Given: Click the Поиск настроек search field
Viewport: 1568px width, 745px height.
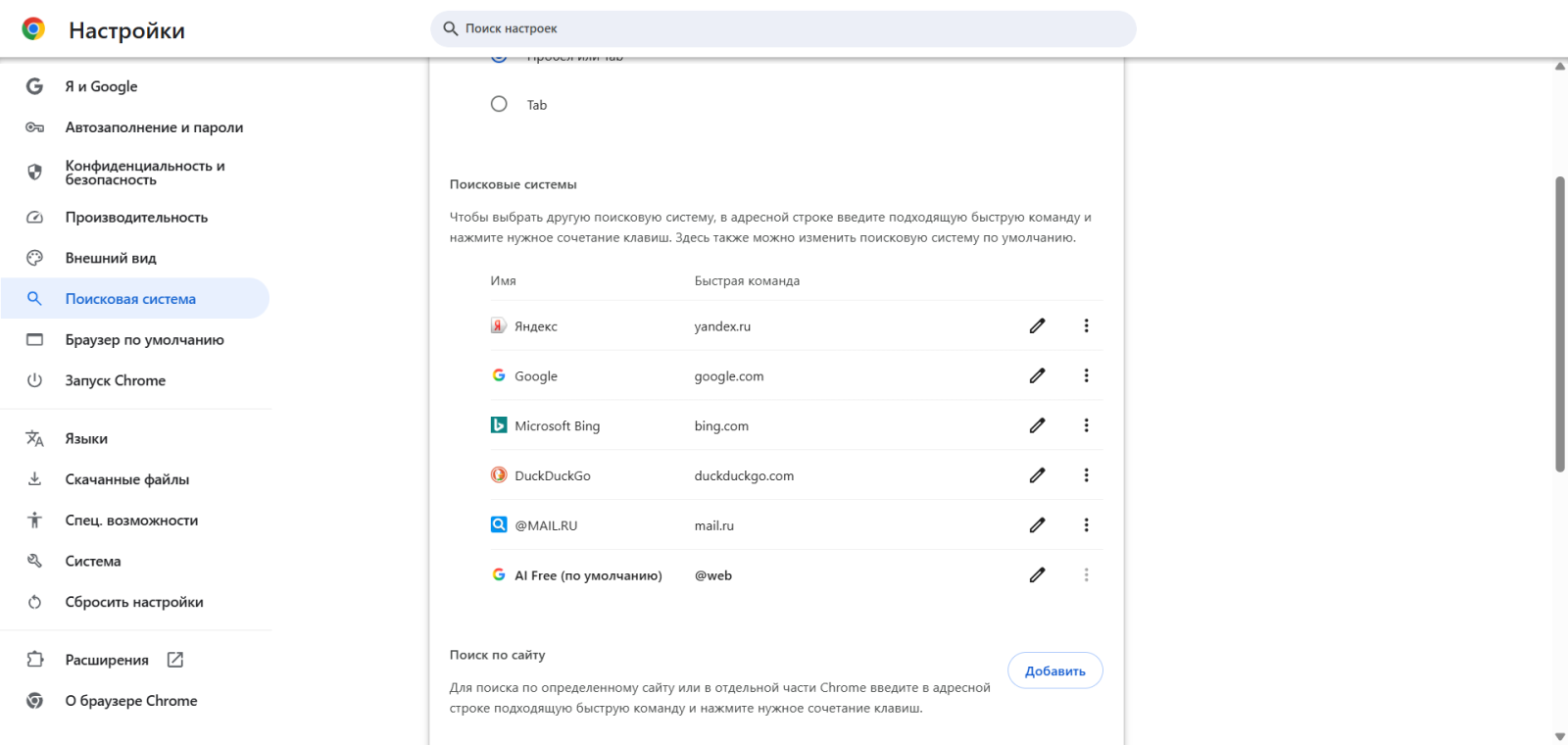Looking at the screenshot, I should pyautogui.click(x=784, y=28).
